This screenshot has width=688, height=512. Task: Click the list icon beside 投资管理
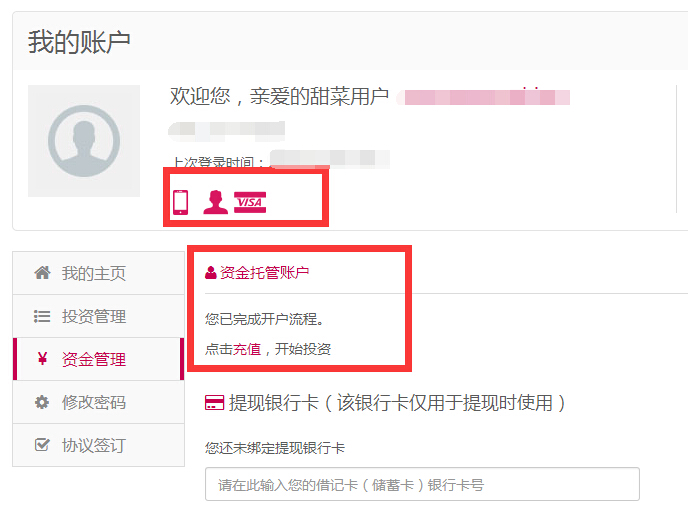pyautogui.click(x=42, y=316)
